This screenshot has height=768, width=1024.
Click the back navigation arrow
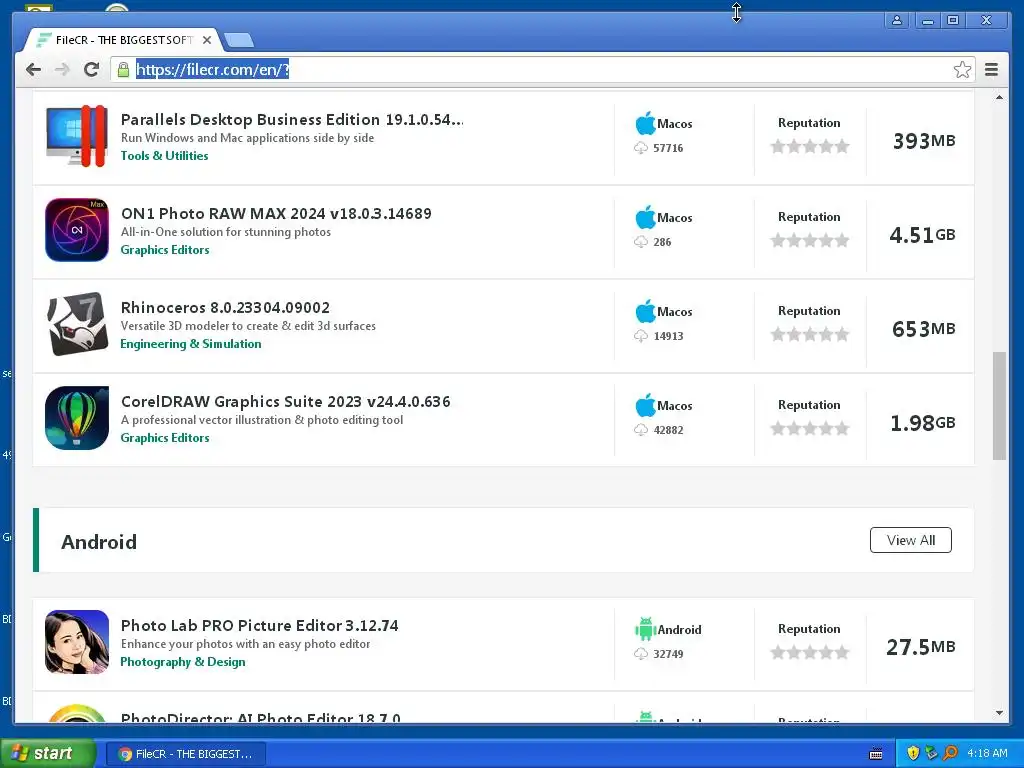(33, 69)
